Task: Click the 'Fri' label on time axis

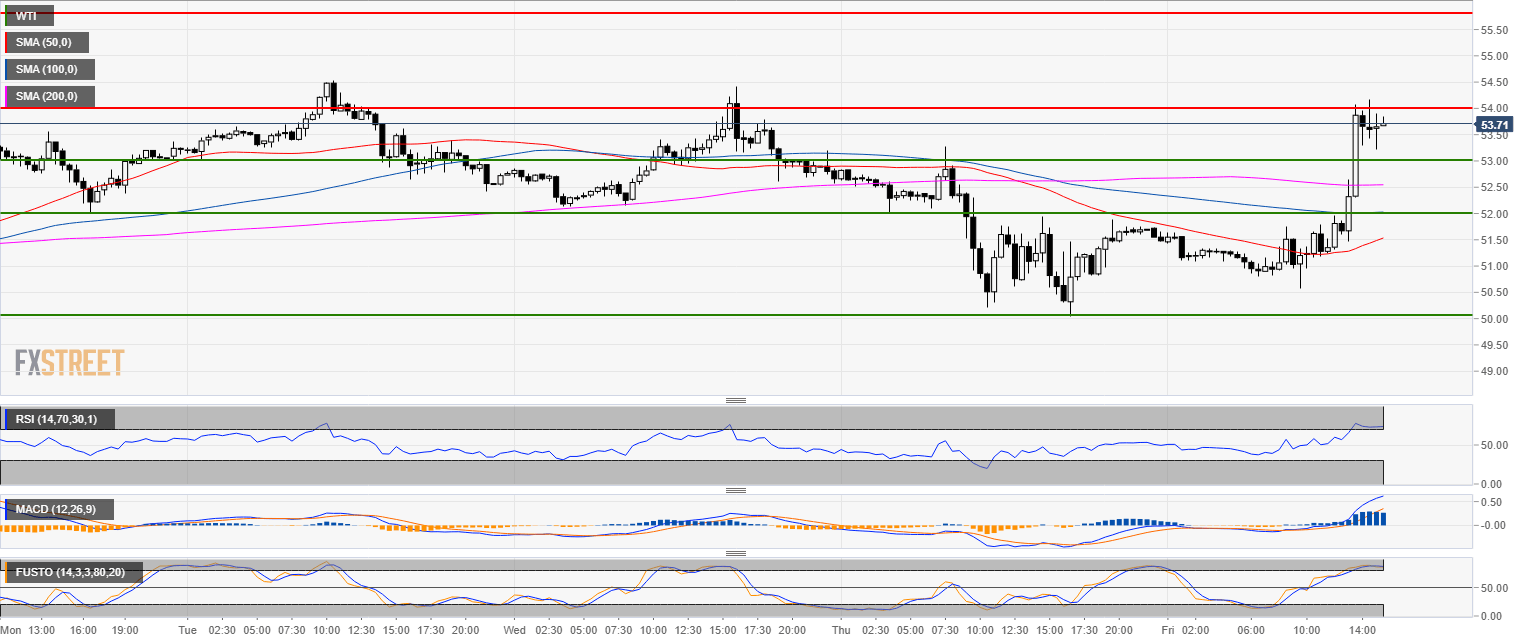Action: point(1168,631)
